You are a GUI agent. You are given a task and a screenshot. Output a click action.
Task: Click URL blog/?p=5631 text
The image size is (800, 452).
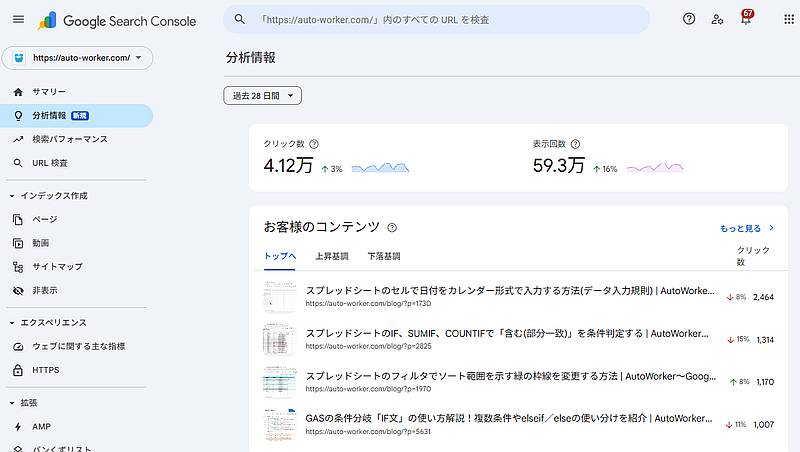coord(368,432)
